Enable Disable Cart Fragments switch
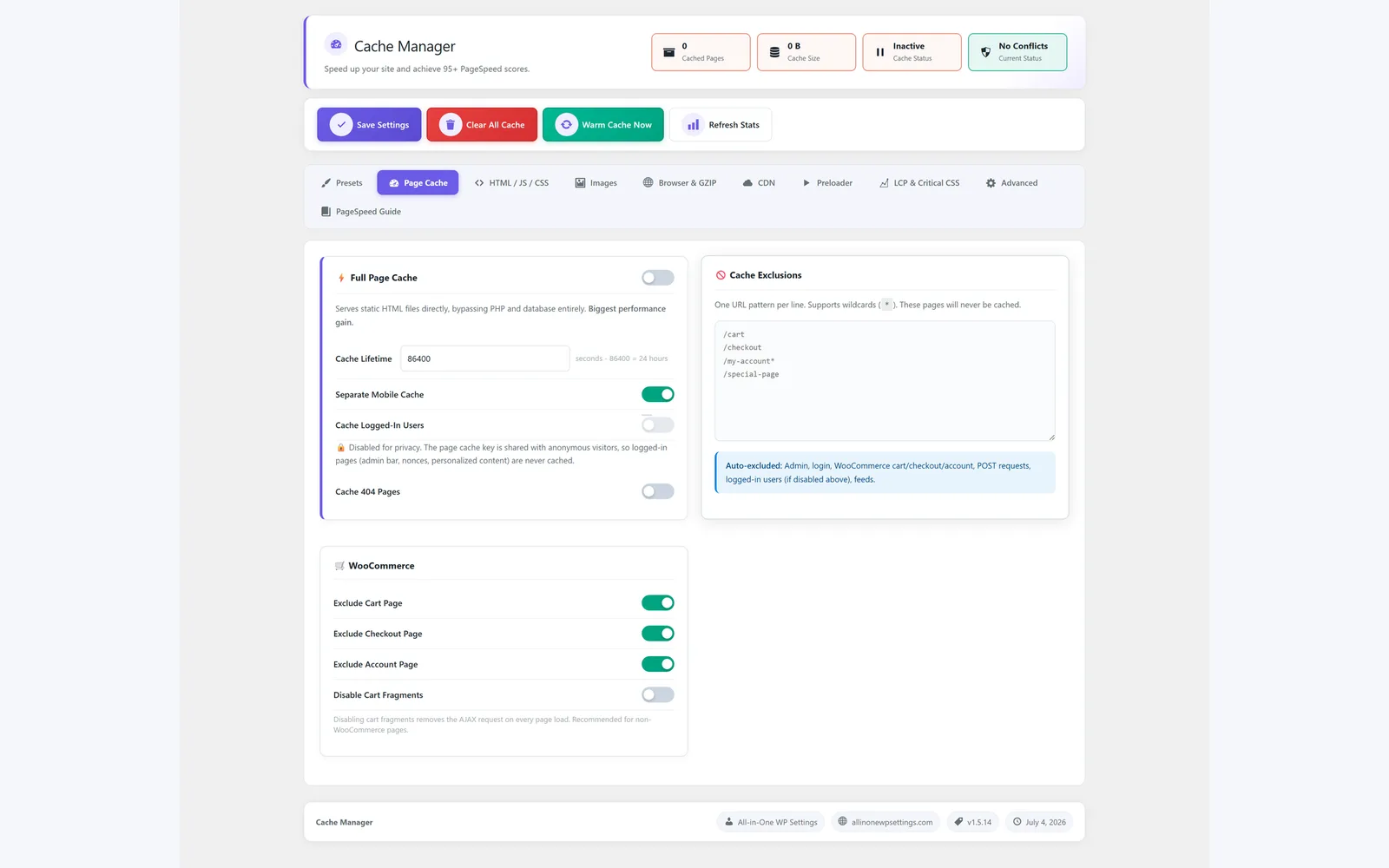 tap(658, 694)
